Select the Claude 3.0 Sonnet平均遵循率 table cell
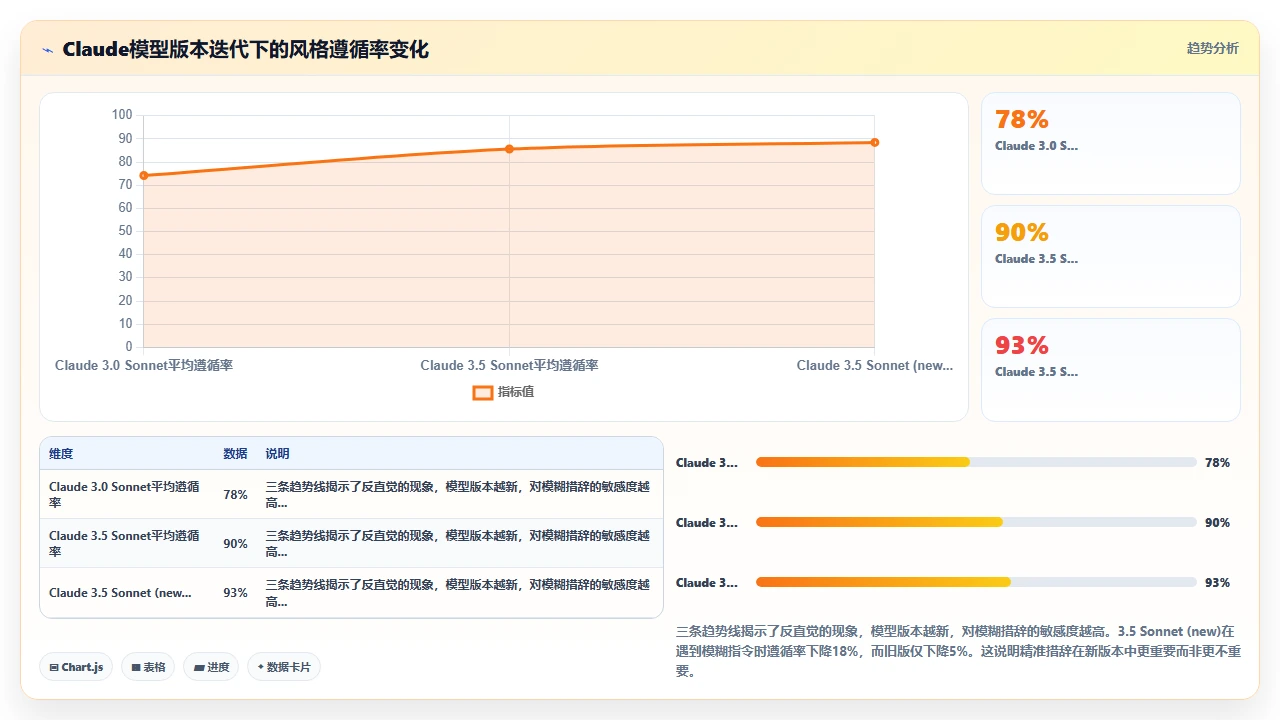Viewport: 1280px width, 720px height. (126, 494)
